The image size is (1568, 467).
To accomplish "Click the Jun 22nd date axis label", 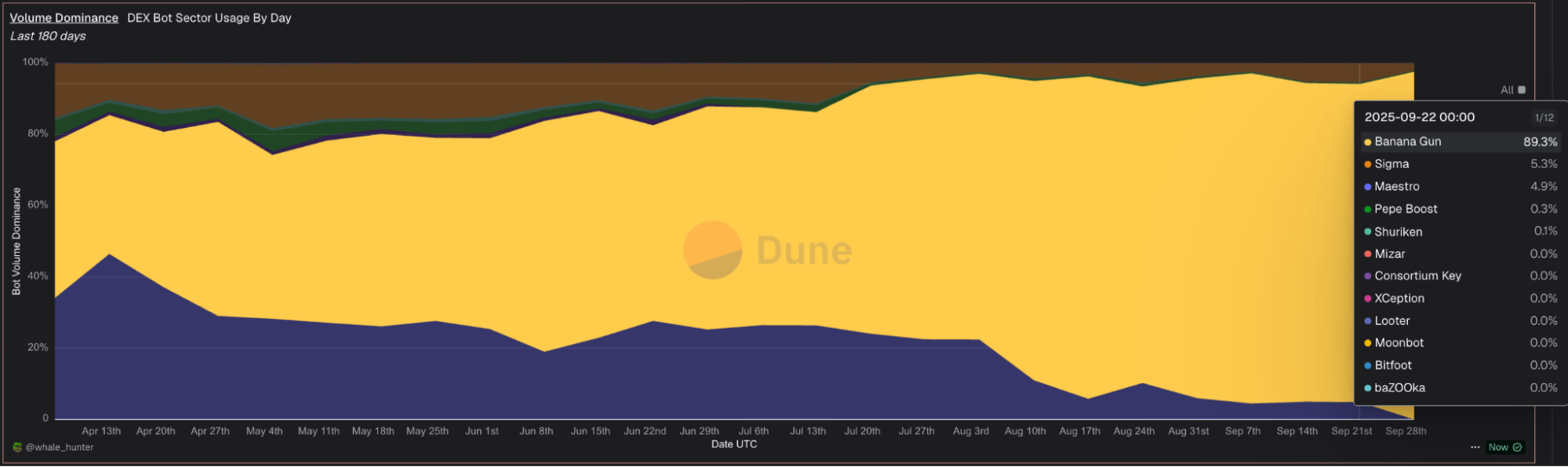I will pyautogui.click(x=645, y=431).
